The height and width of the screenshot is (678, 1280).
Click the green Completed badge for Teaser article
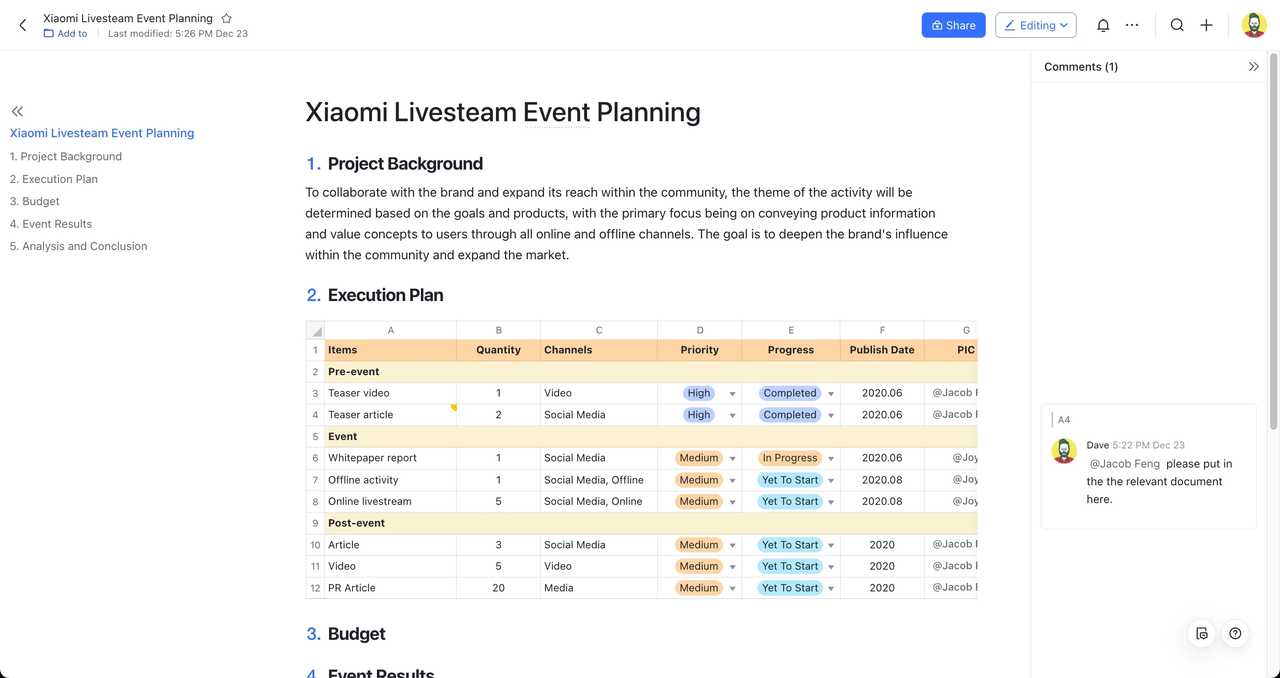tap(789, 414)
